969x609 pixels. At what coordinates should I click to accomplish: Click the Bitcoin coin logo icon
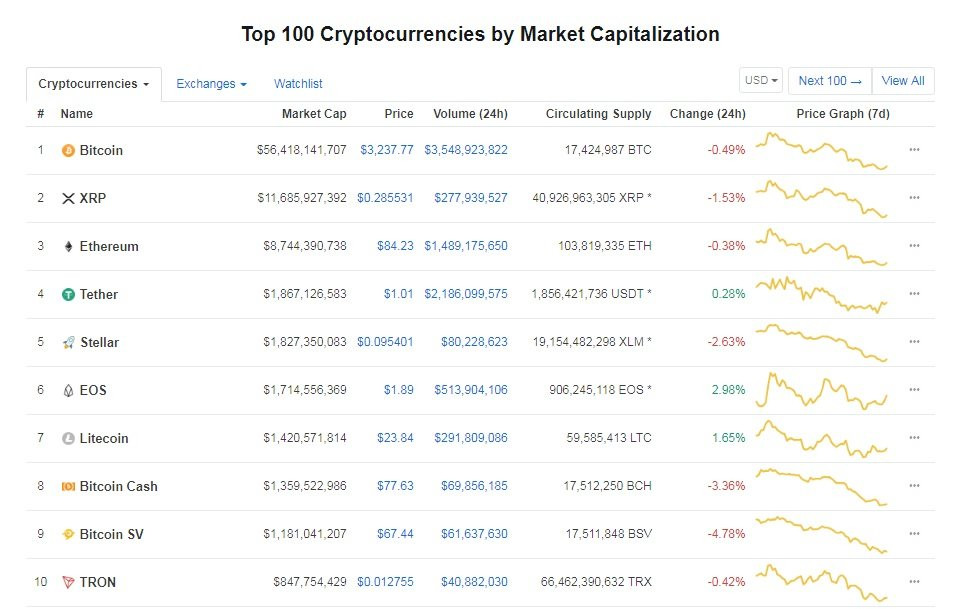click(68, 151)
